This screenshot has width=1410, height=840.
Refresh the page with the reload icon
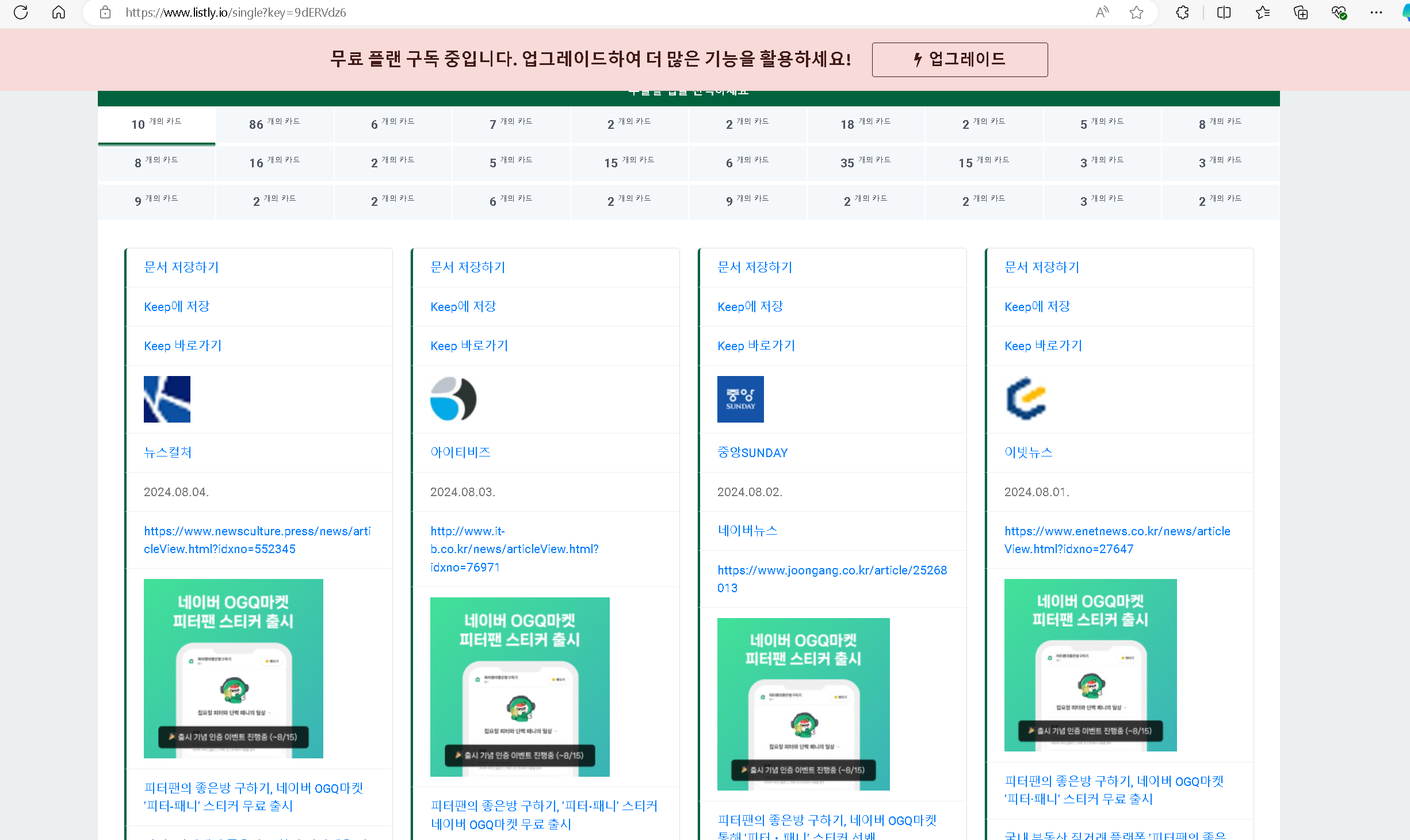[x=21, y=12]
